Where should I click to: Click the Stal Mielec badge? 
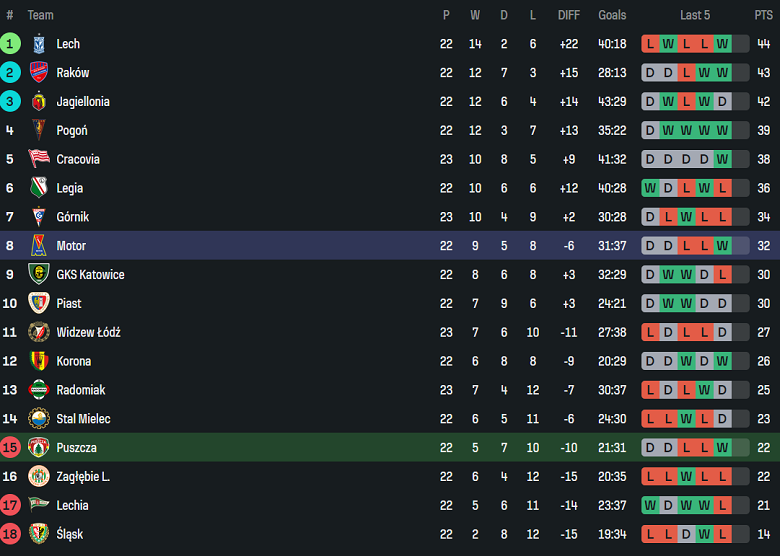[39, 419]
